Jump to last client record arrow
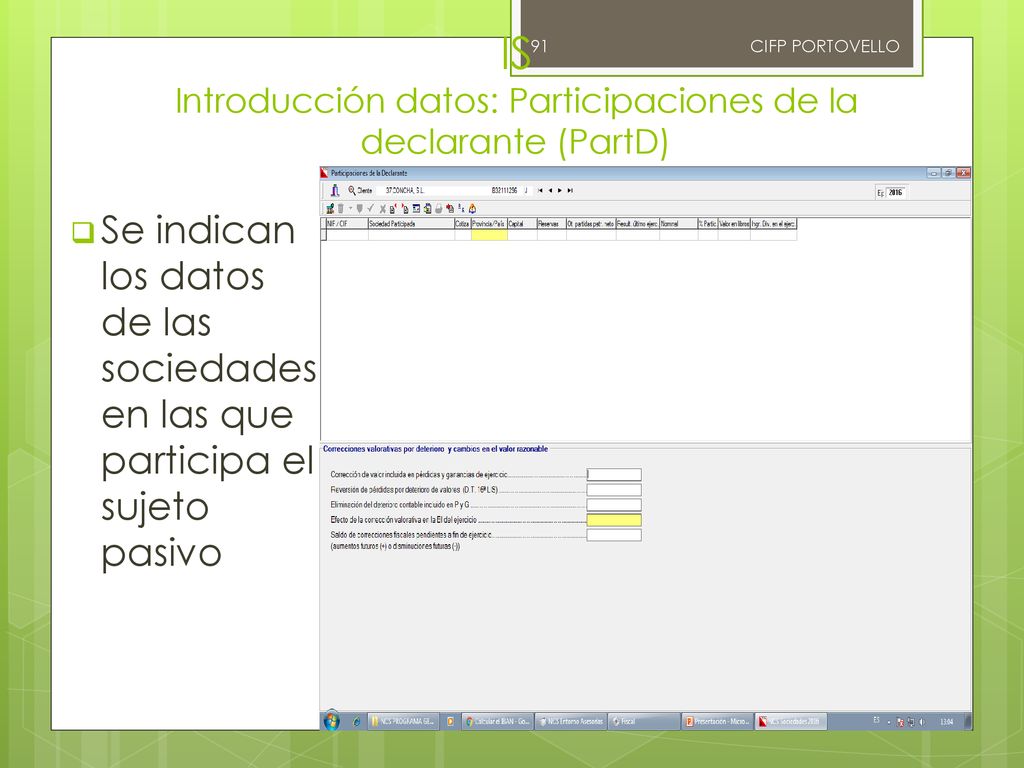 point(570,191)
